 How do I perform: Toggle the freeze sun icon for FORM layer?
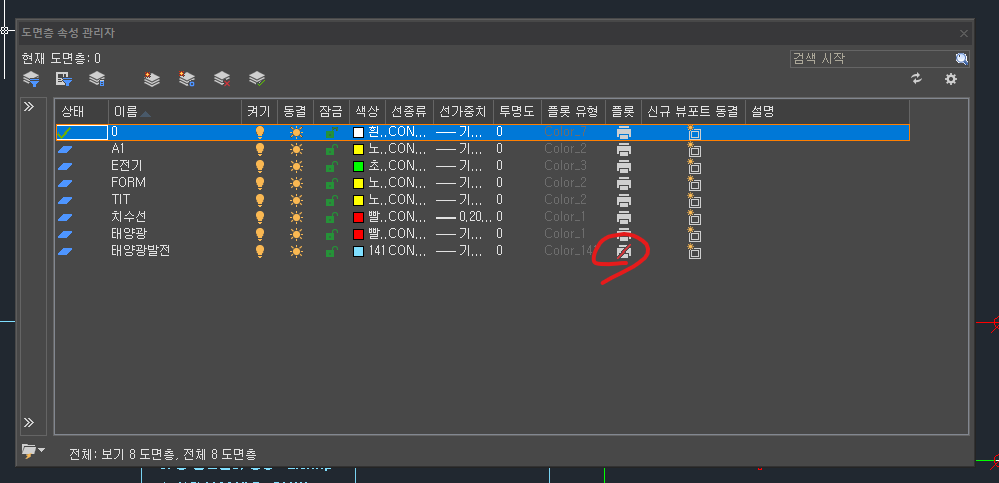[296, 183]
